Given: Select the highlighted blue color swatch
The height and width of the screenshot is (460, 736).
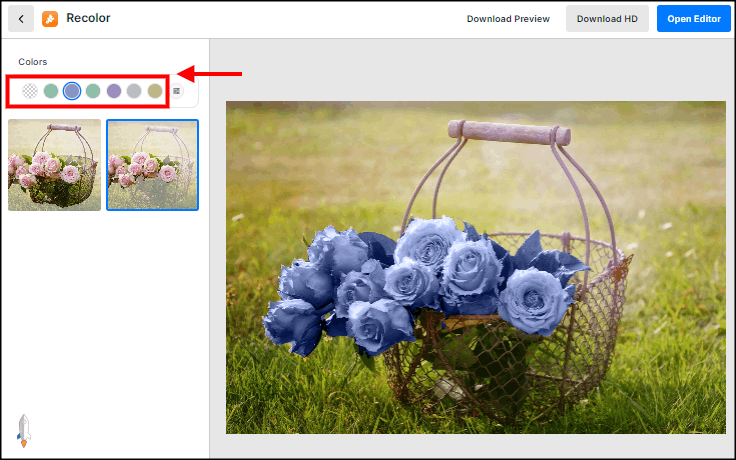Looking at the screenshot, I should [x=72, y=91].
